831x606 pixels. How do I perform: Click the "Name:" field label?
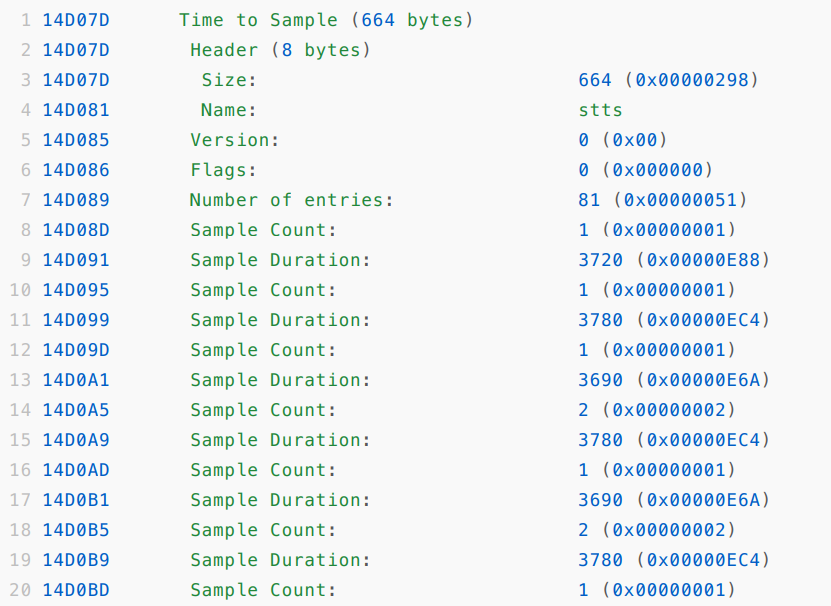[x=229, y=110]
